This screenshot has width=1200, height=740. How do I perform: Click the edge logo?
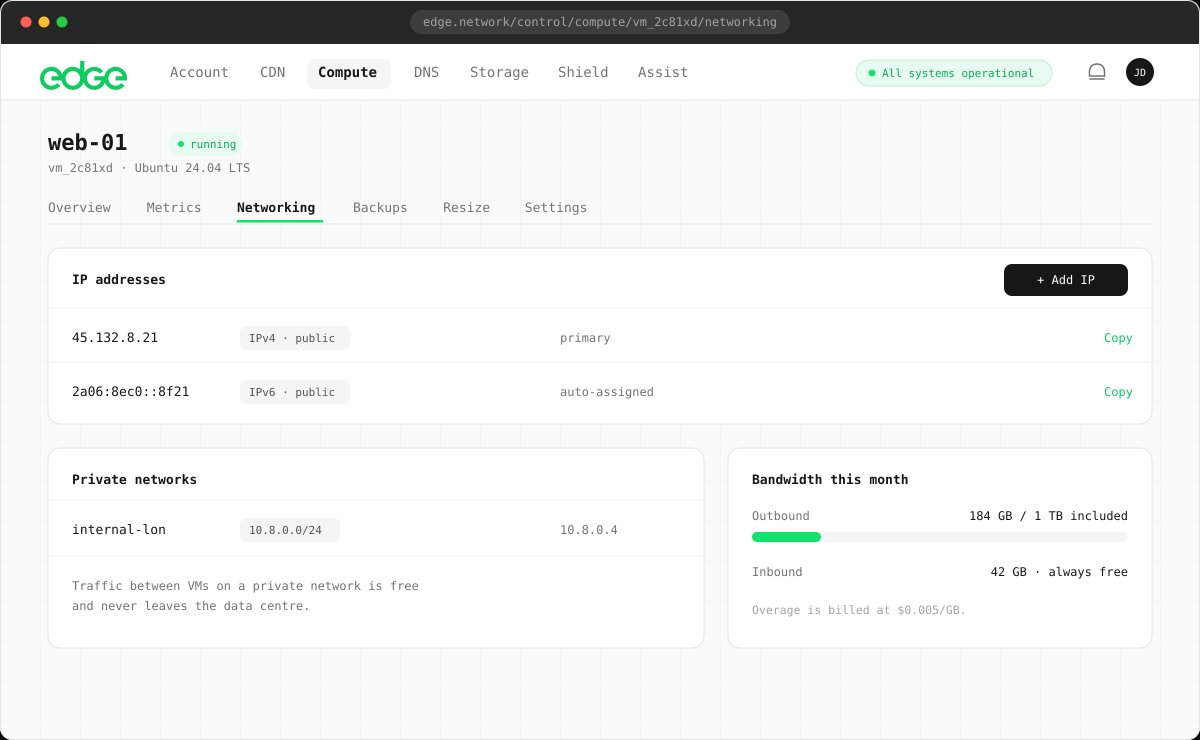point(83,75)
